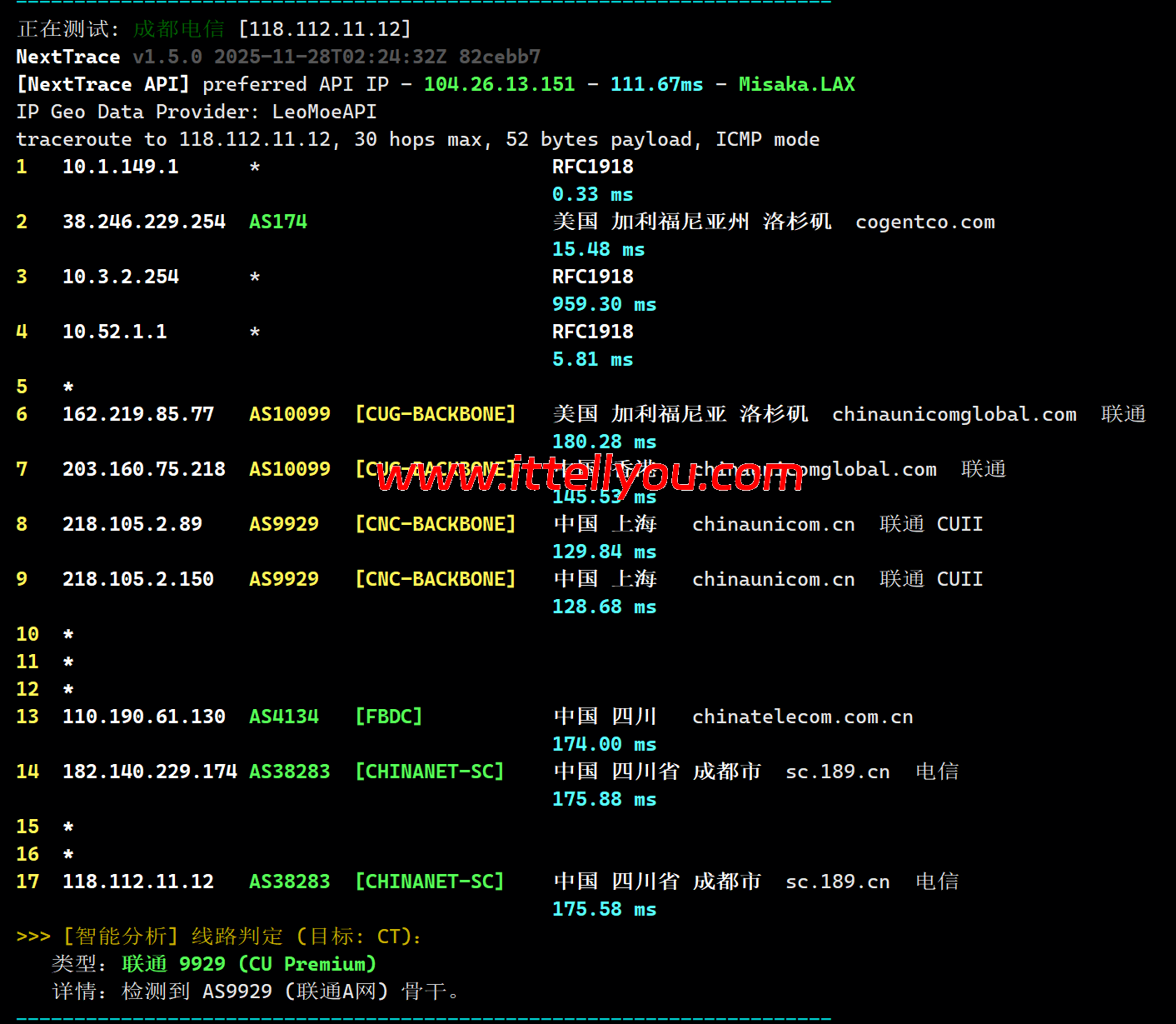Image resolution: width=1176 pixels, height=1024 pixels.
Task: Click the AS4134 number on hop 13
Action: [284, 717]
